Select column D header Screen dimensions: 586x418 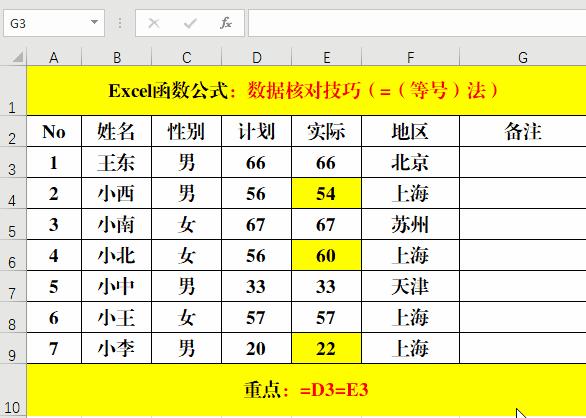point(256,58)
